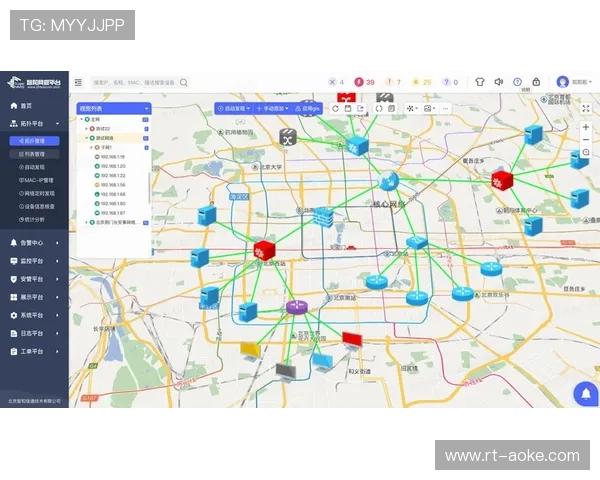Select 192.168.1.56 in the view tree
Viewport: 600px width, 480px height.
[x=111, y=185]
